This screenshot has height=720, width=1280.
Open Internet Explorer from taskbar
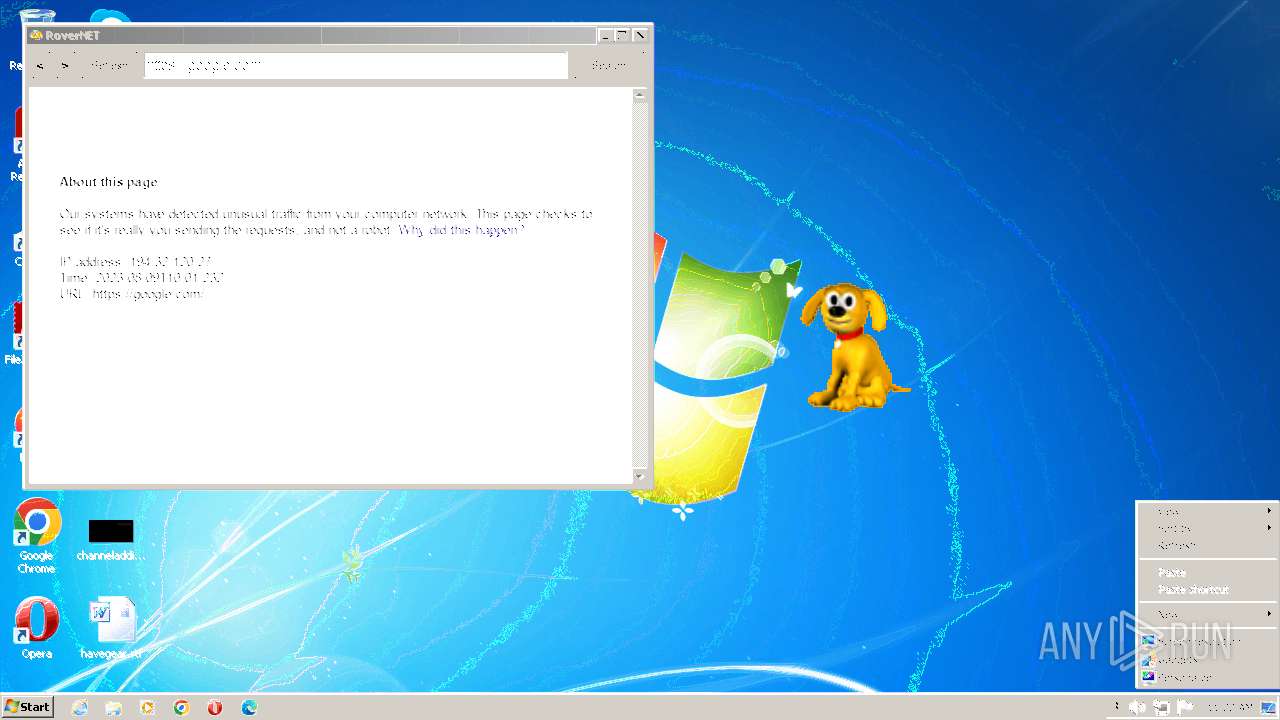click(x=80, y=708)
